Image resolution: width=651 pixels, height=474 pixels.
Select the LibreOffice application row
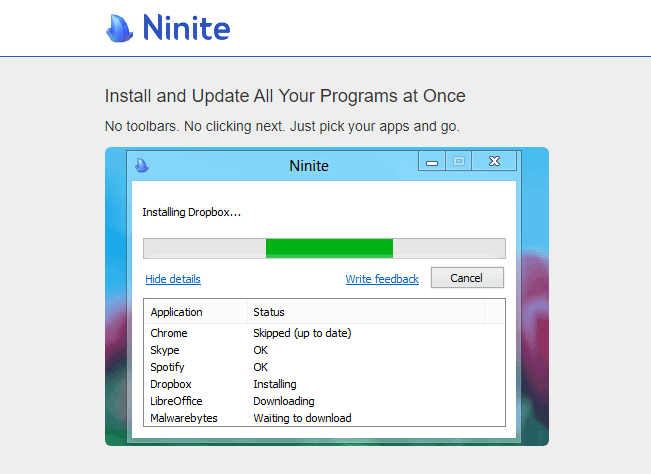324,401
